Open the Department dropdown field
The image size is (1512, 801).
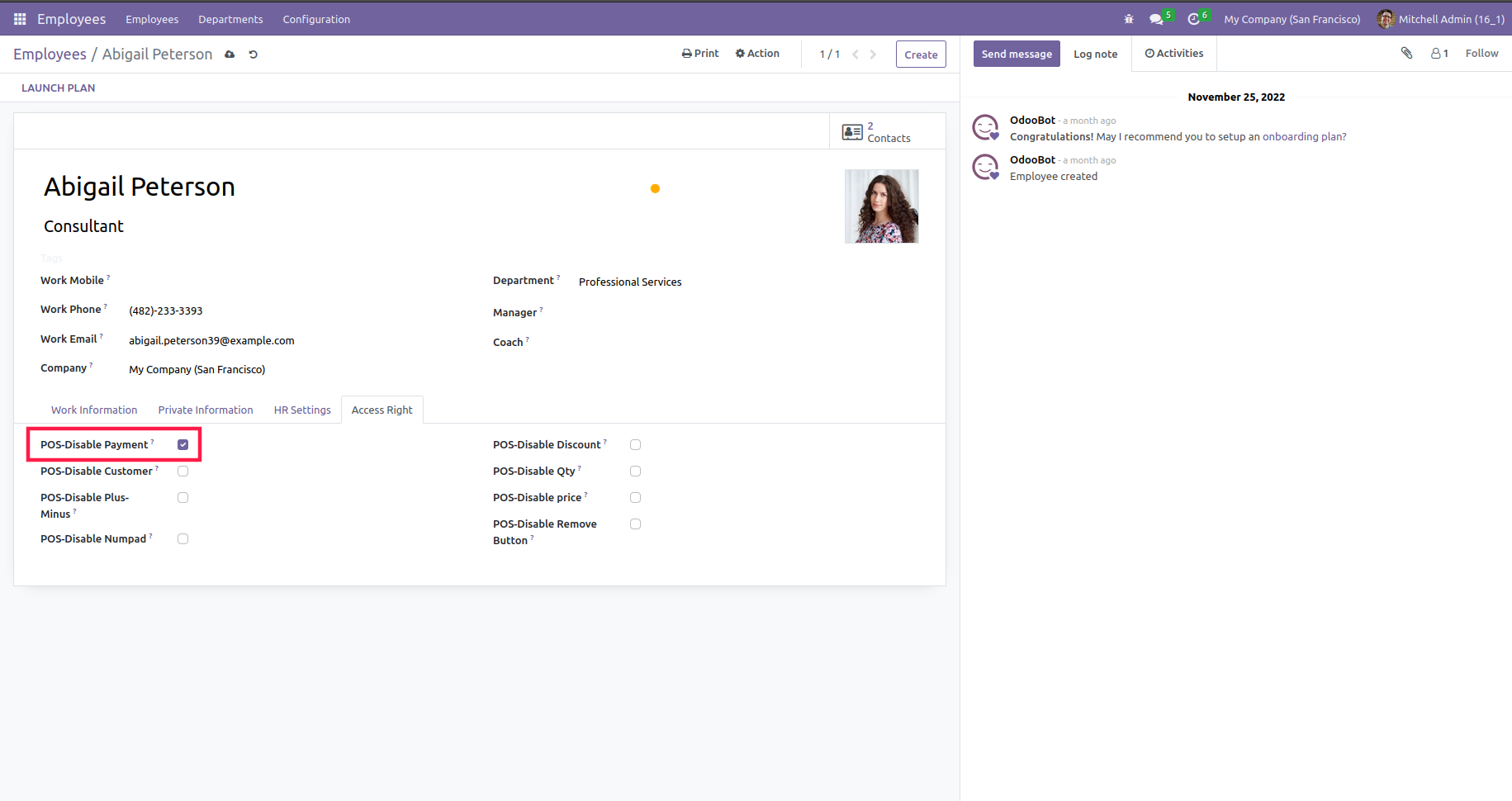(x=747, y=282)
